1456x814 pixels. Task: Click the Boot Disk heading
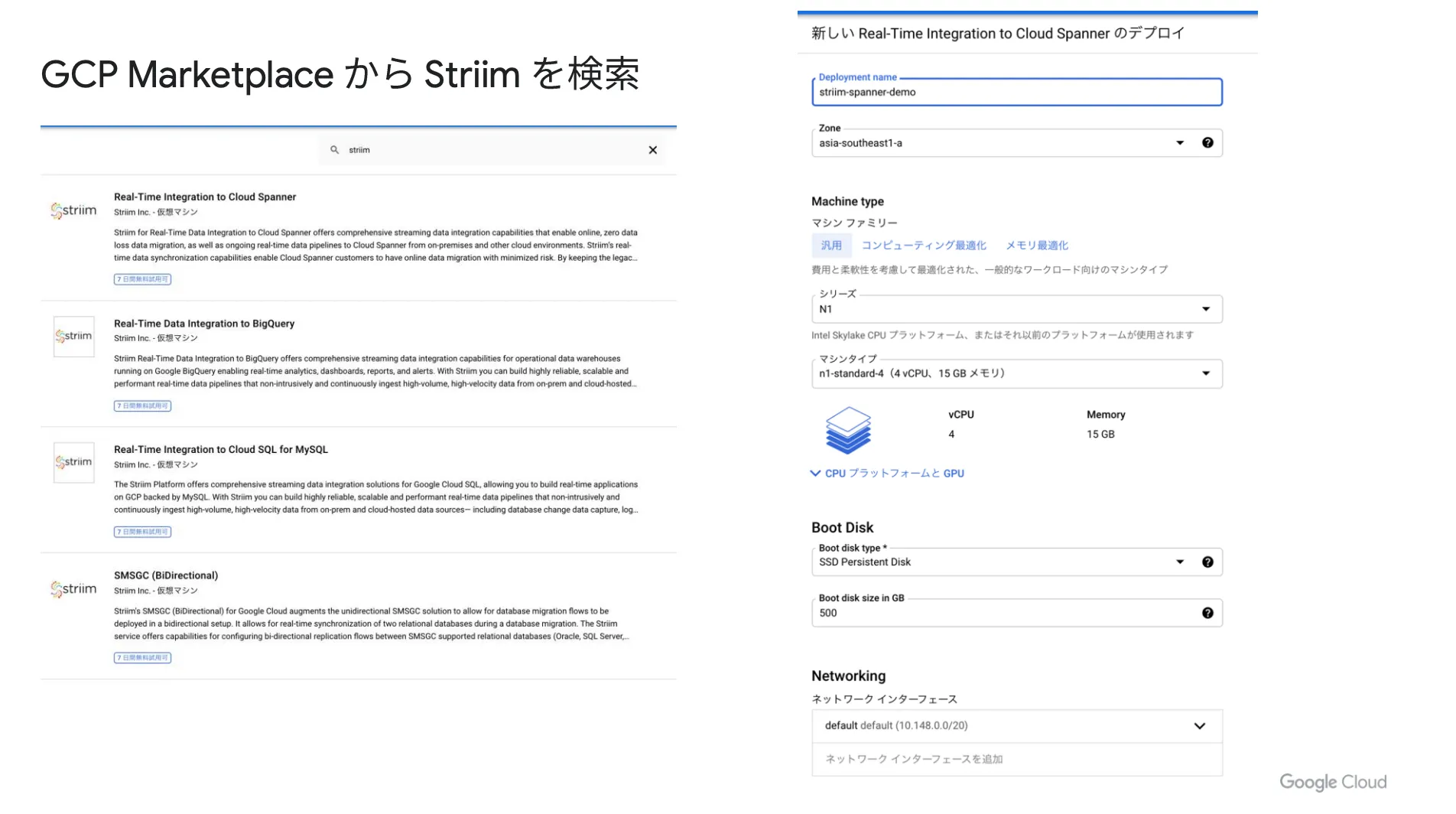click(x=842, y=527)
